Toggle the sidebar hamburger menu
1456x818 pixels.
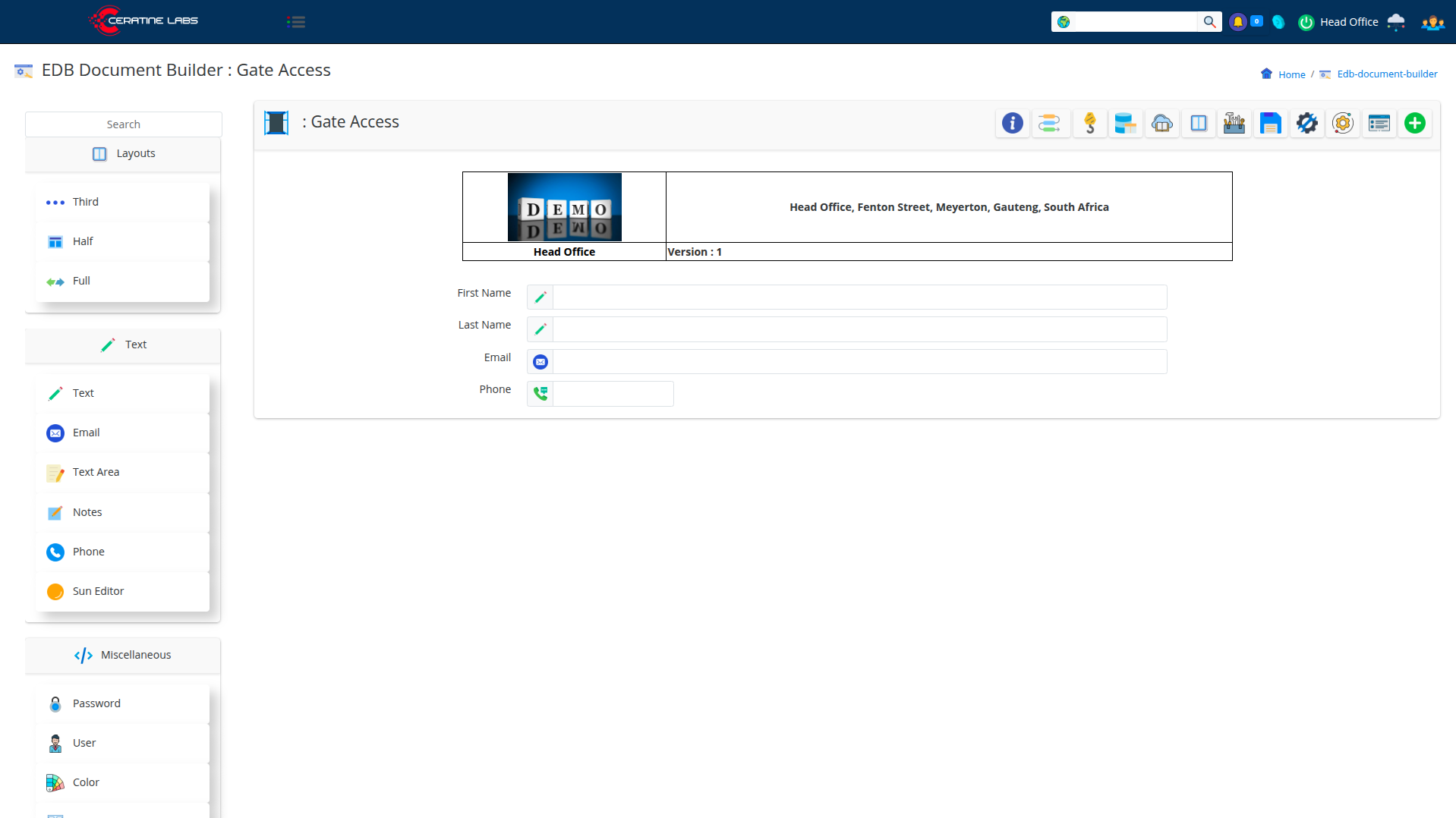(296, 22)
